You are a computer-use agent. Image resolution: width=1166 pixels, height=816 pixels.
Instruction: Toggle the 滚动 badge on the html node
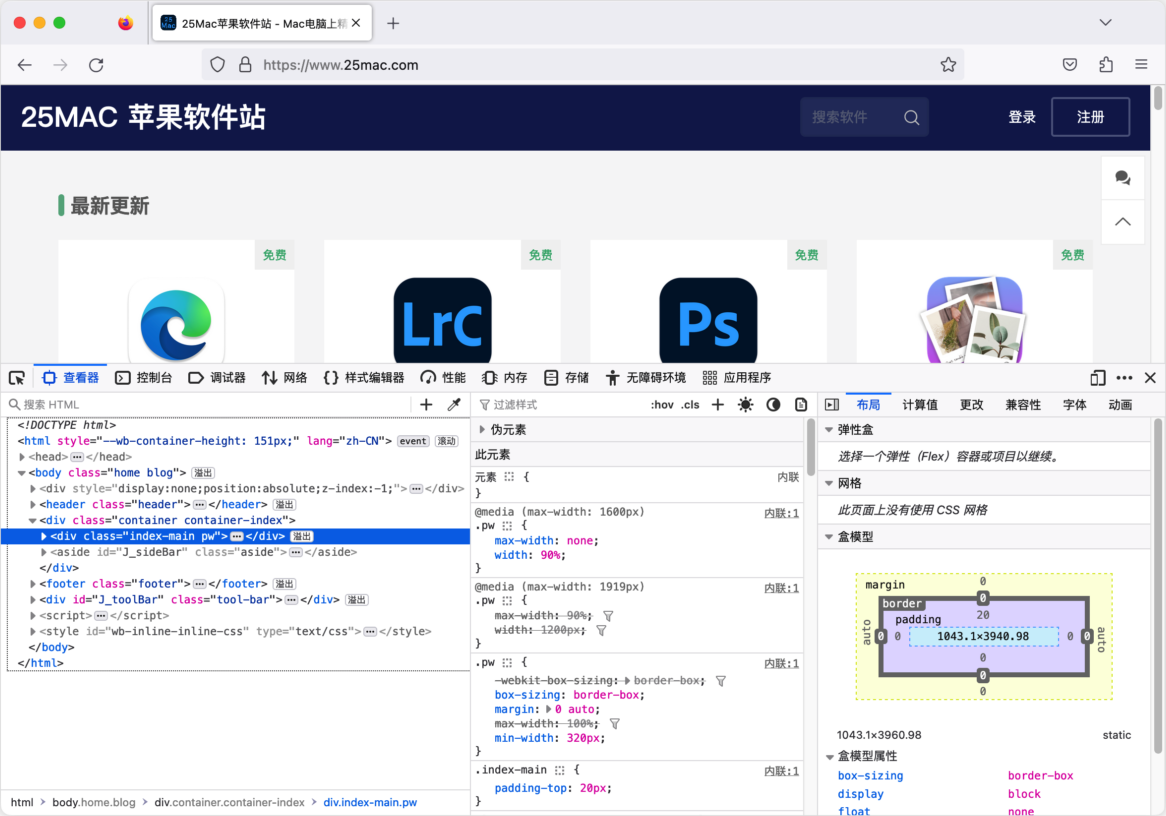pos(446,441)
